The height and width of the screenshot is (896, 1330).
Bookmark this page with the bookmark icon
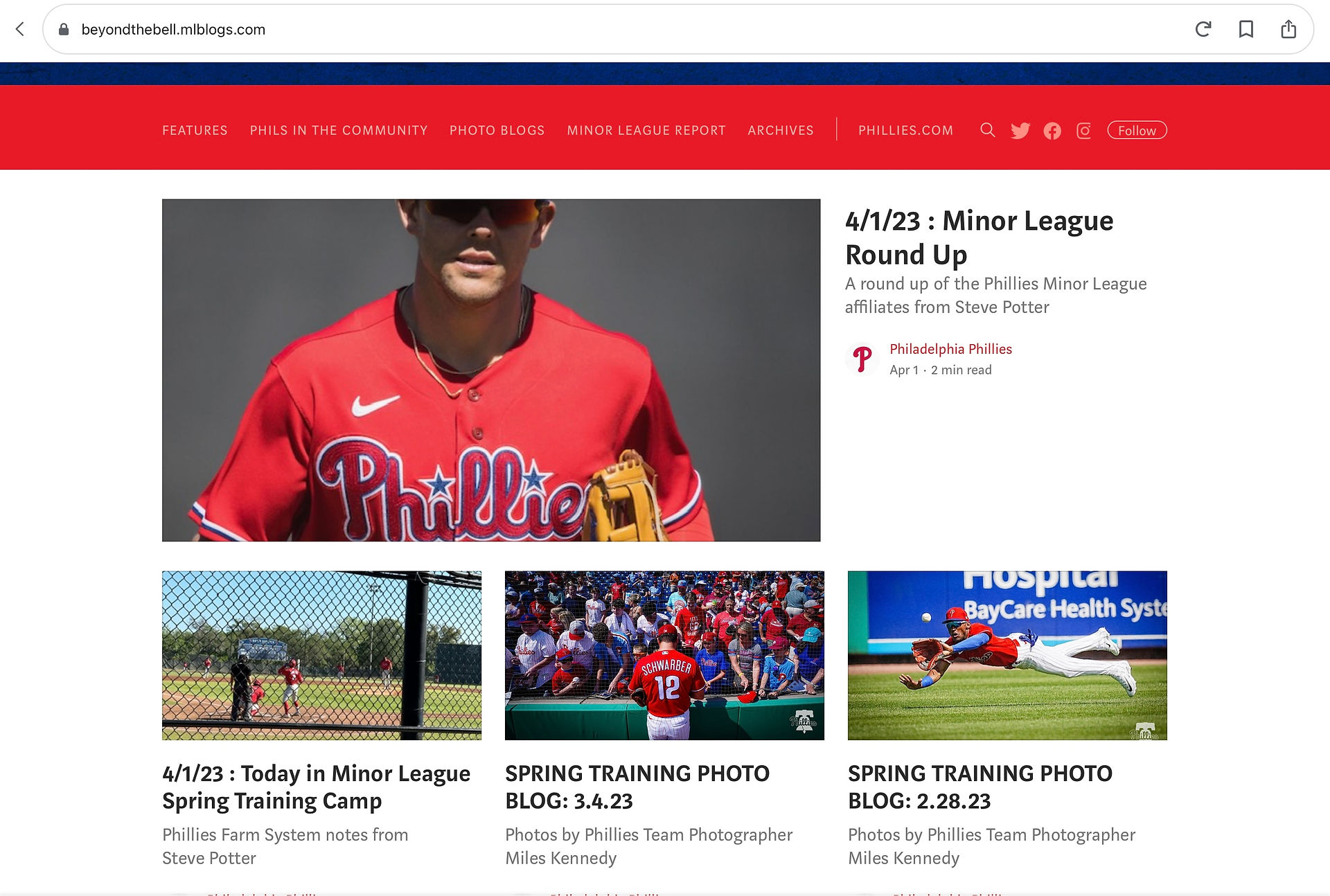pos(1246,29)
